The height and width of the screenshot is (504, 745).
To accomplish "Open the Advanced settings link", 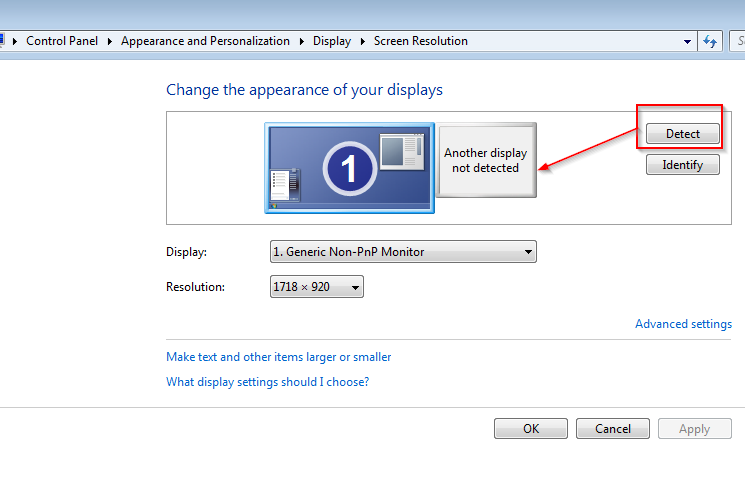I will pos(683,324).
